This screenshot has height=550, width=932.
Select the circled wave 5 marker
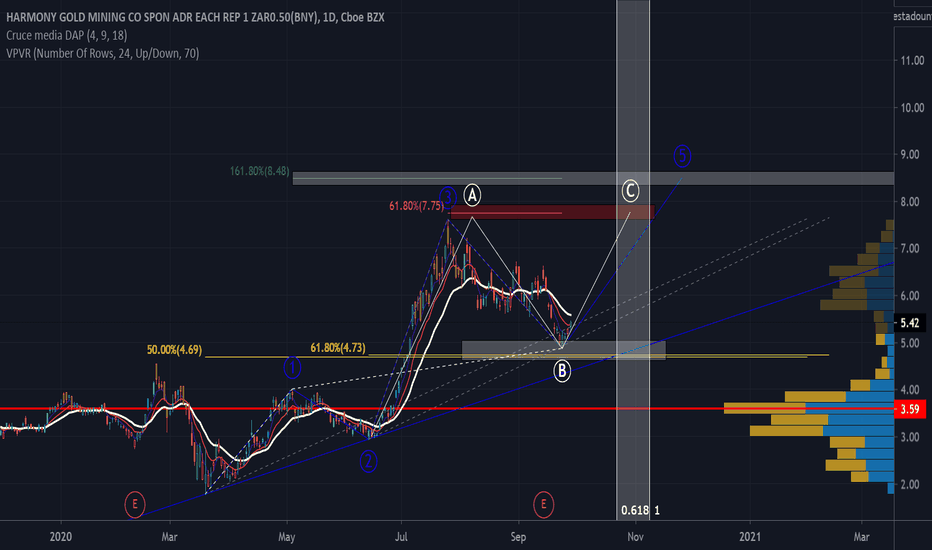pos(682,156)
